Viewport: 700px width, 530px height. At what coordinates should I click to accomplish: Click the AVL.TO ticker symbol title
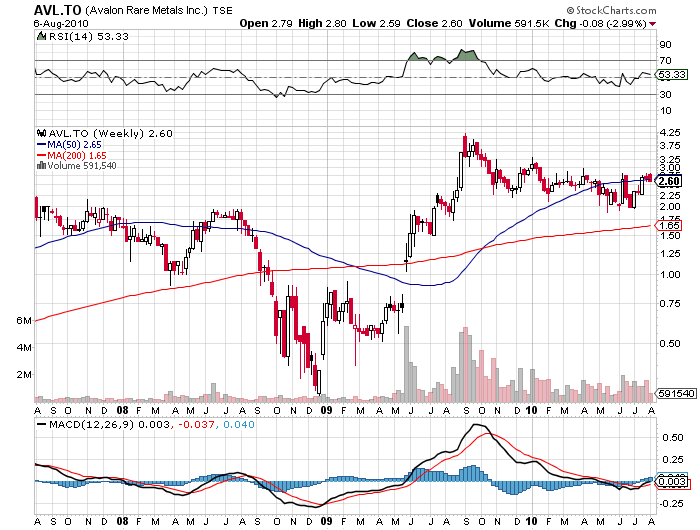57,10
